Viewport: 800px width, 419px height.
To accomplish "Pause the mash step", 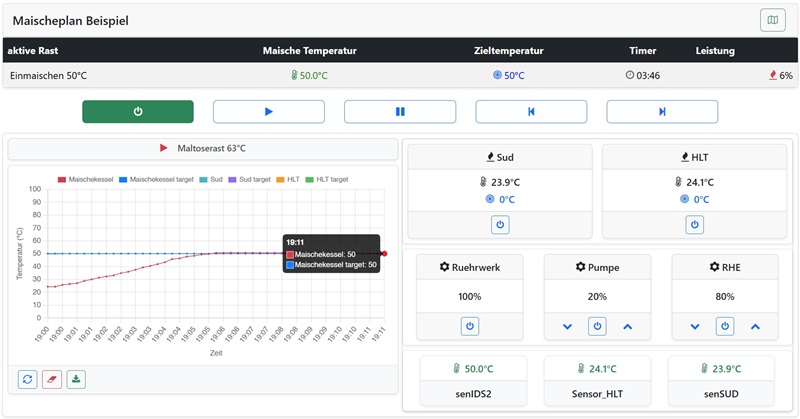I will 400,111.
